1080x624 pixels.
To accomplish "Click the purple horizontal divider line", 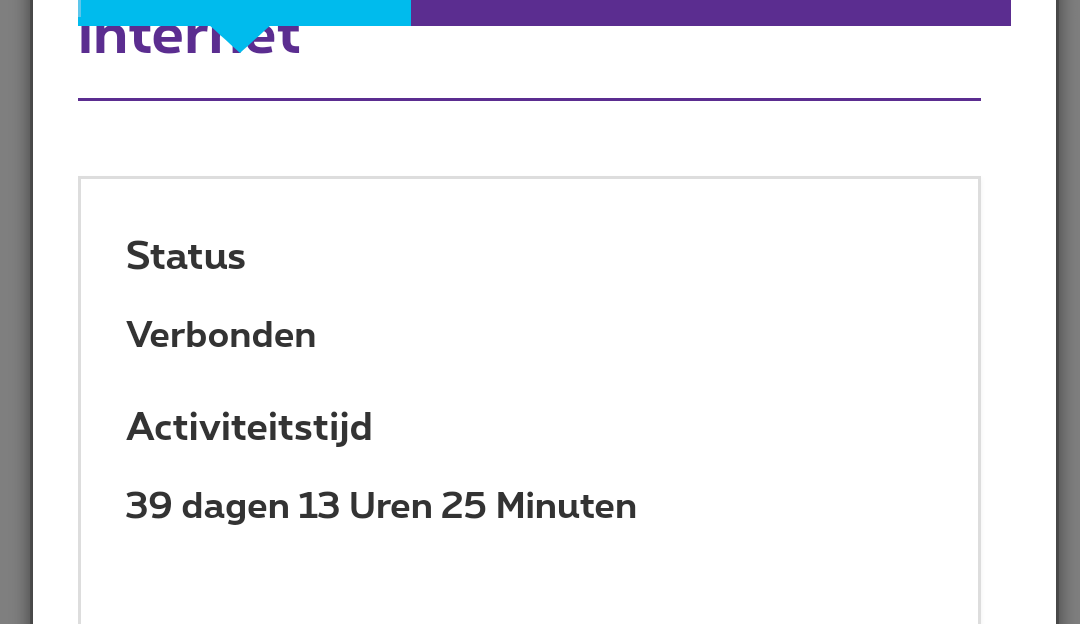I will [x=529, y=99].
